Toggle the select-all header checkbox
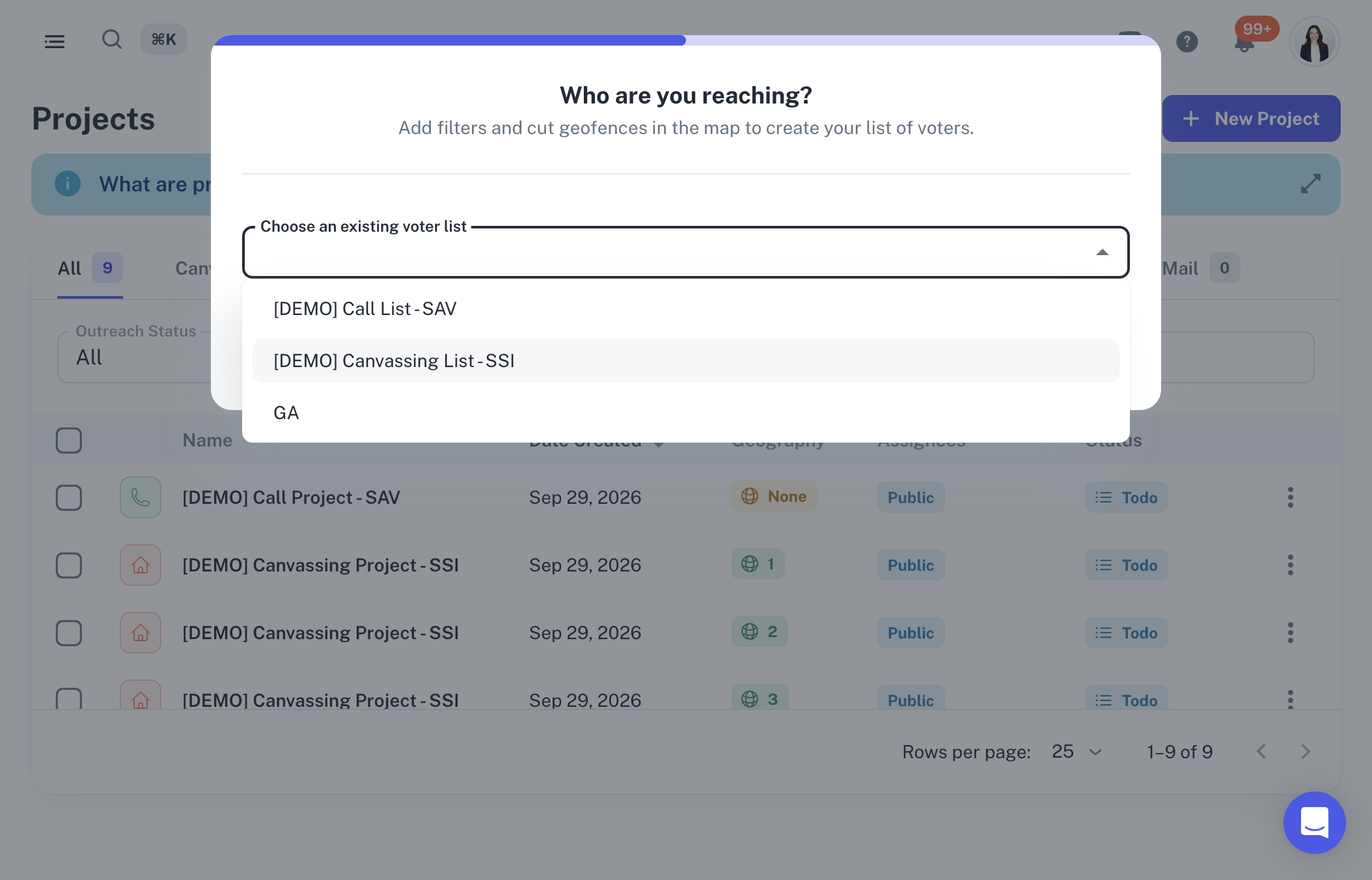 (69, 441)
